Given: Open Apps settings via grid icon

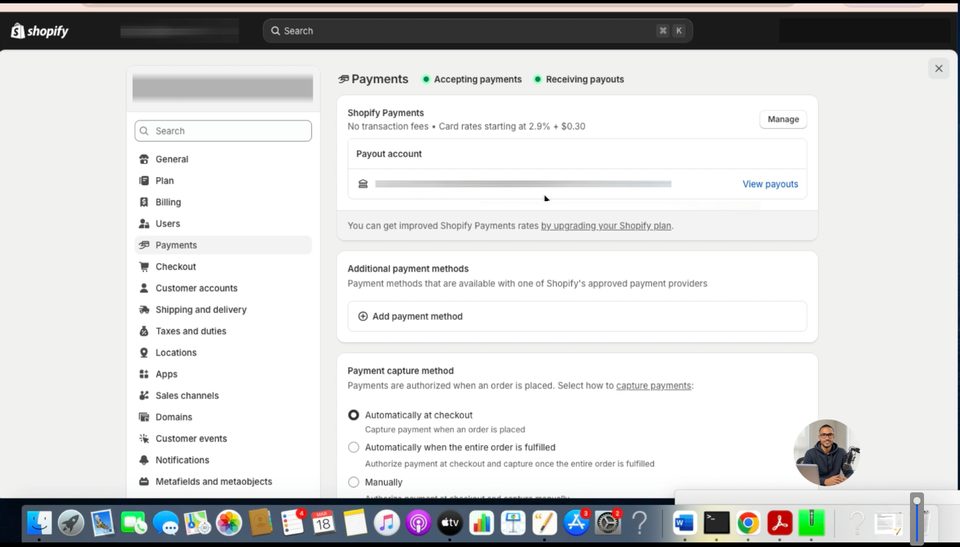Looking at the screenshot, I should pos(144,374).
